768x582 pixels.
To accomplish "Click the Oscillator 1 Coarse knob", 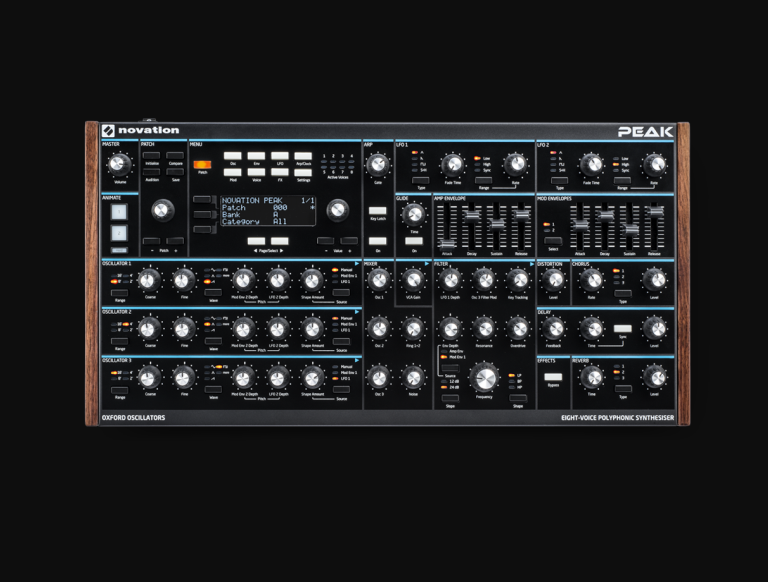I will coord(149,280).
